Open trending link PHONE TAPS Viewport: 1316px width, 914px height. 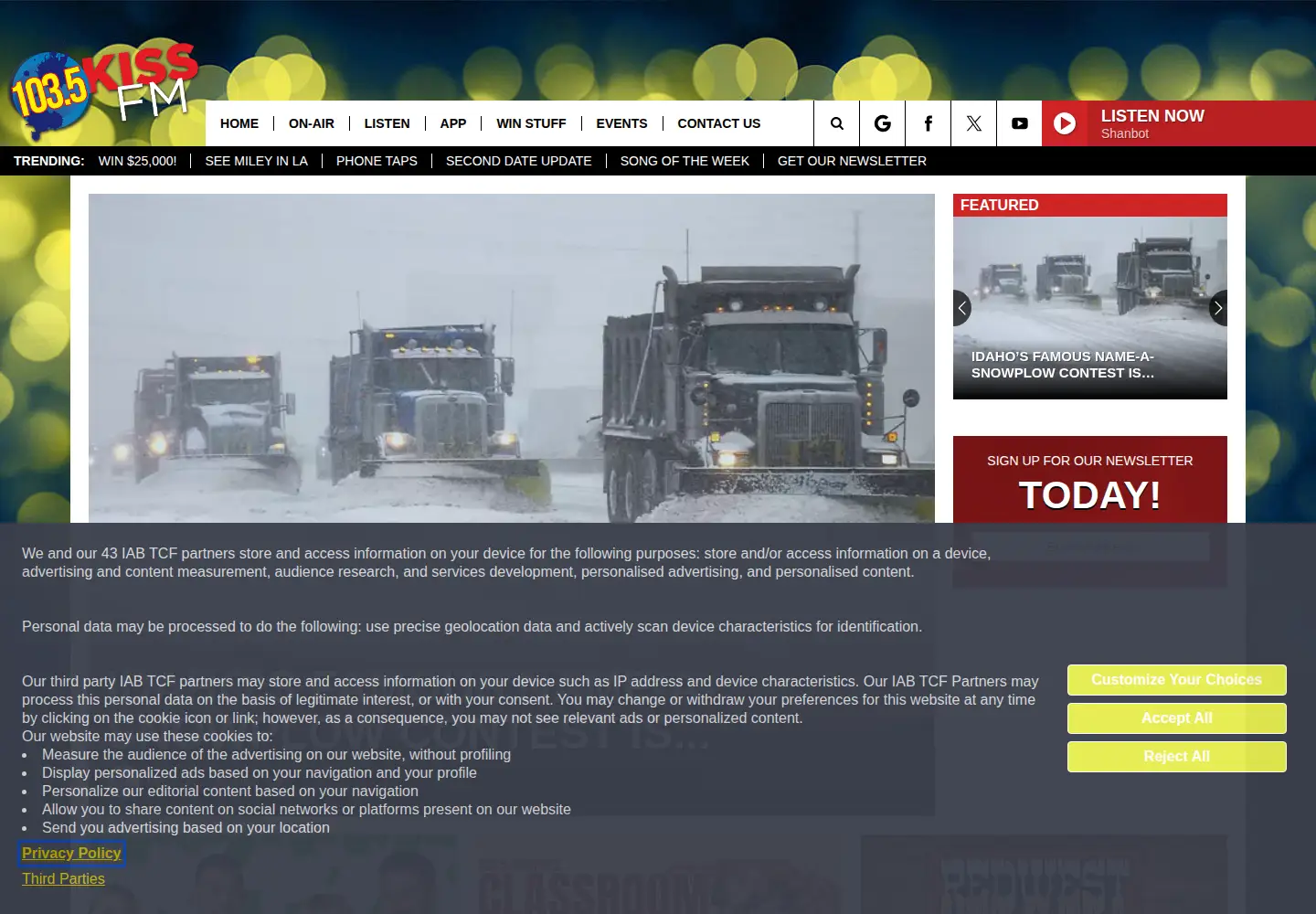click(377, 161)
